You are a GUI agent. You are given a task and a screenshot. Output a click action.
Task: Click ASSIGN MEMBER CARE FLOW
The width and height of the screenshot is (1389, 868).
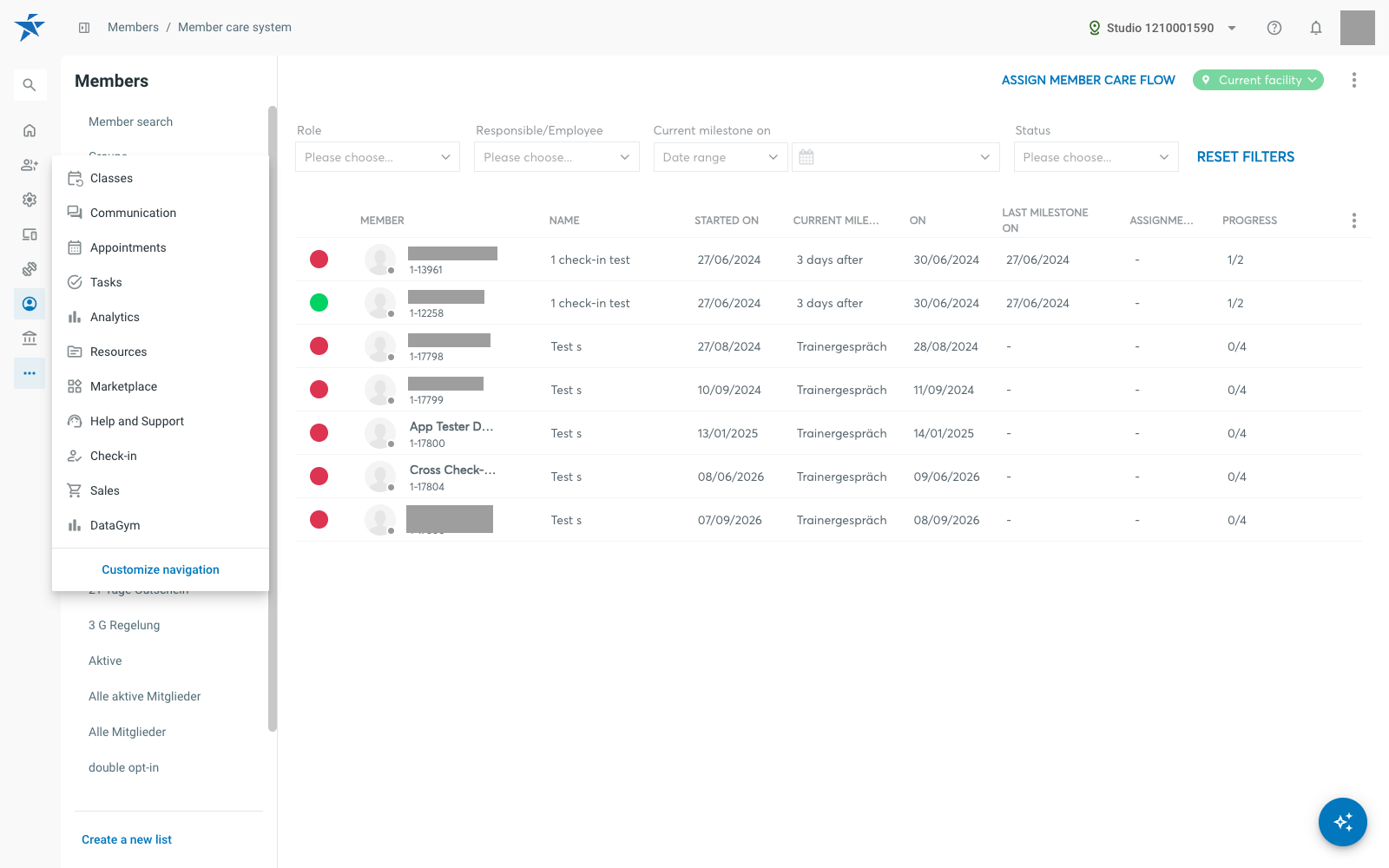pyautogui.click(x=1089, y=80)
